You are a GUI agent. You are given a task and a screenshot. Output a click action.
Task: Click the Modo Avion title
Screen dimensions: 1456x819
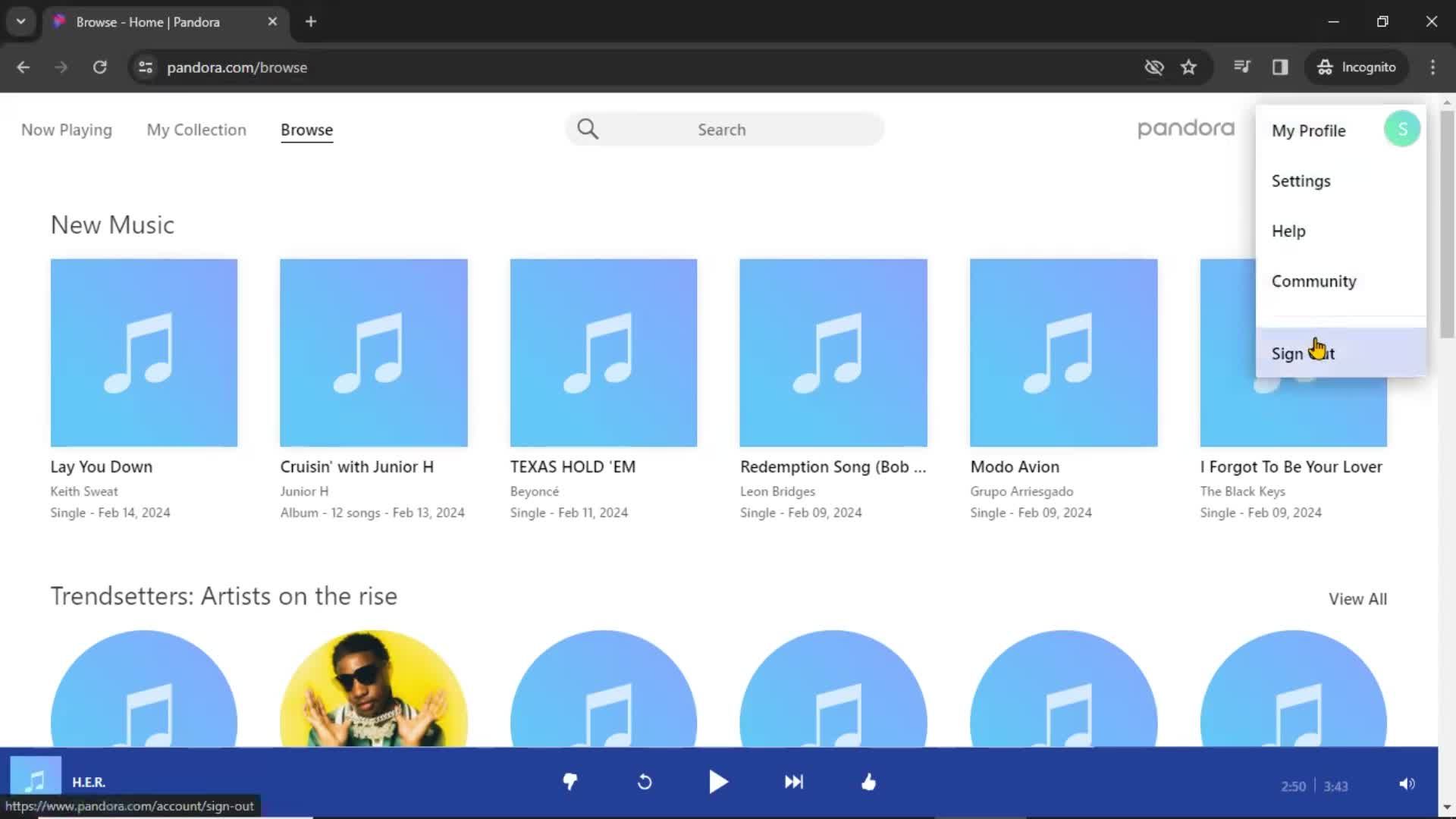(x=1015, y=466)
